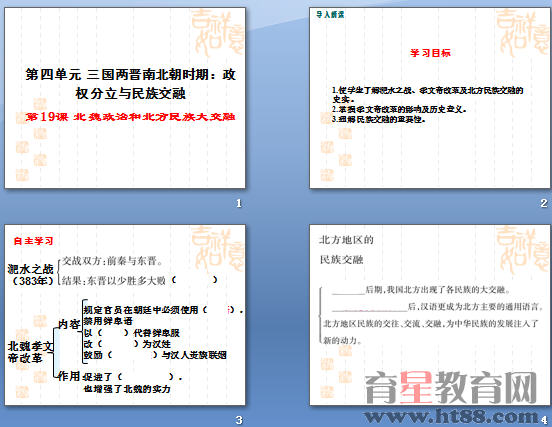Select slide 4 北方地区的民族交融 thumbnail
Screen dimensions: 552x427
click(x=431, y=315)
